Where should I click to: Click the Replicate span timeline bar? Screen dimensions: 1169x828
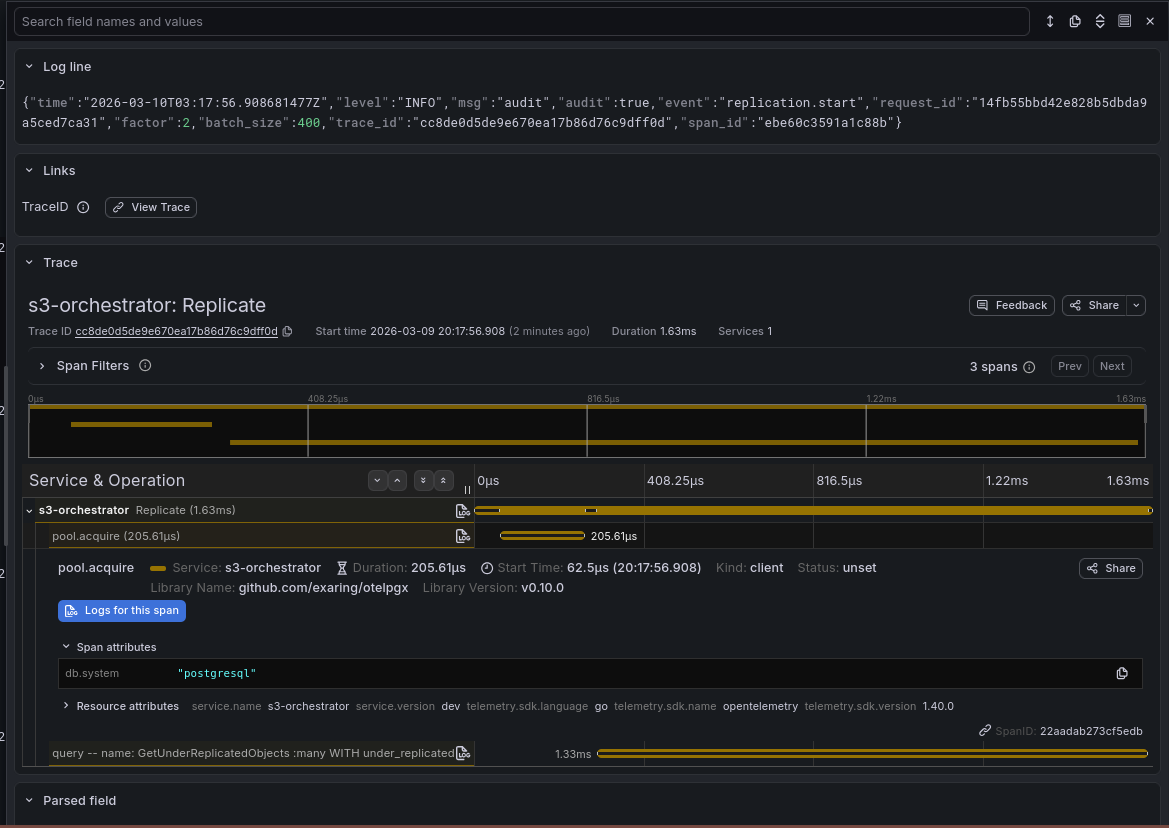click(x=813, y=511)
